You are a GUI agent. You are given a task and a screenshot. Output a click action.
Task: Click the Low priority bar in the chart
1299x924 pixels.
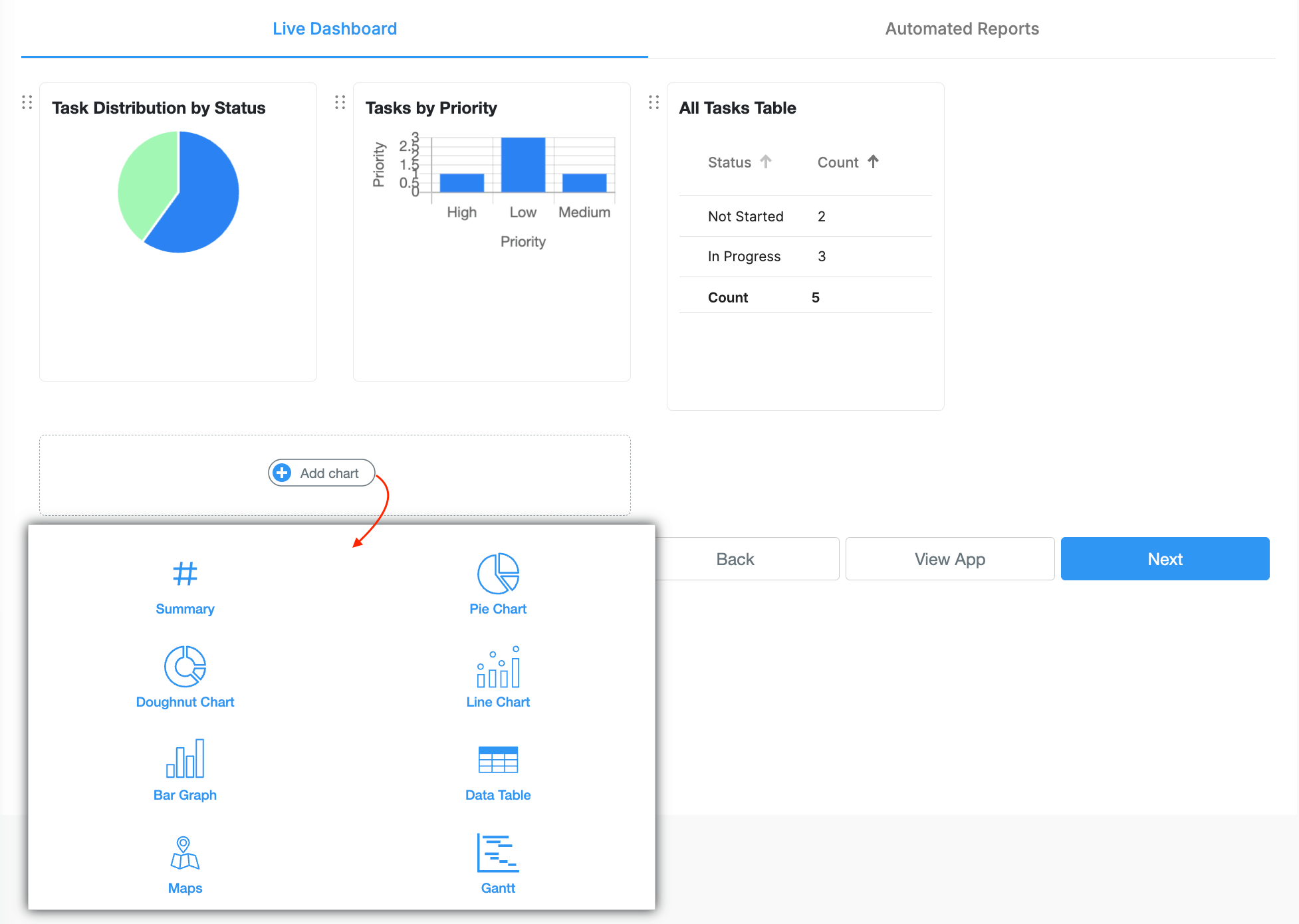click(x=523, y=165)
